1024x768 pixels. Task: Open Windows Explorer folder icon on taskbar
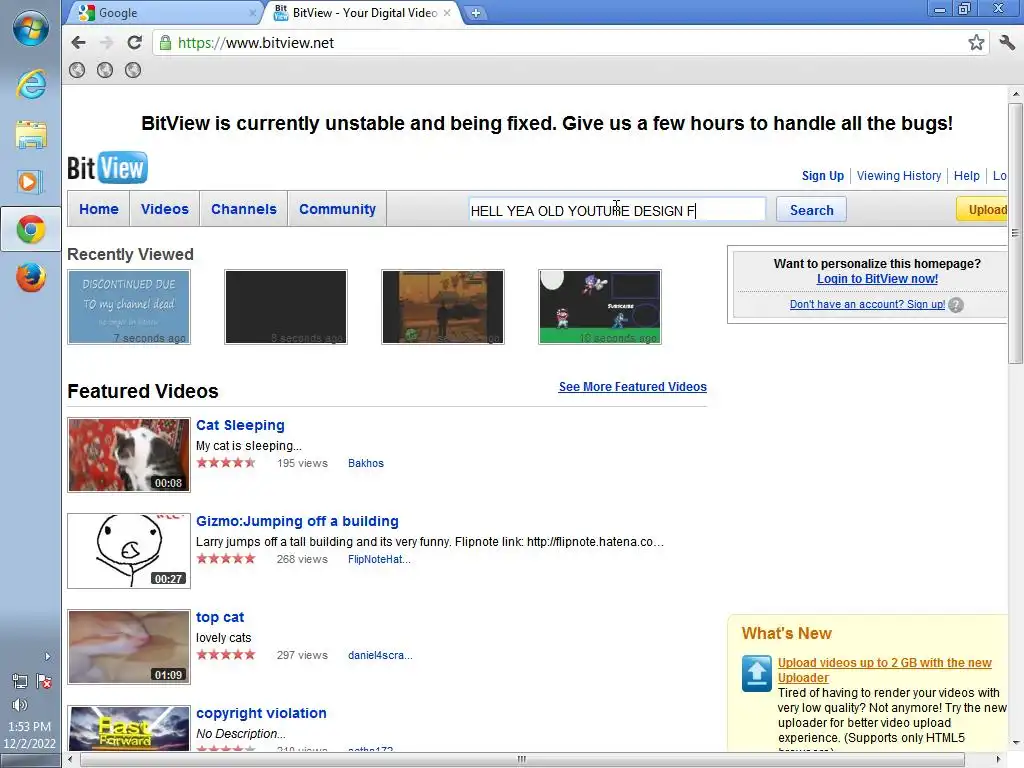31,134
